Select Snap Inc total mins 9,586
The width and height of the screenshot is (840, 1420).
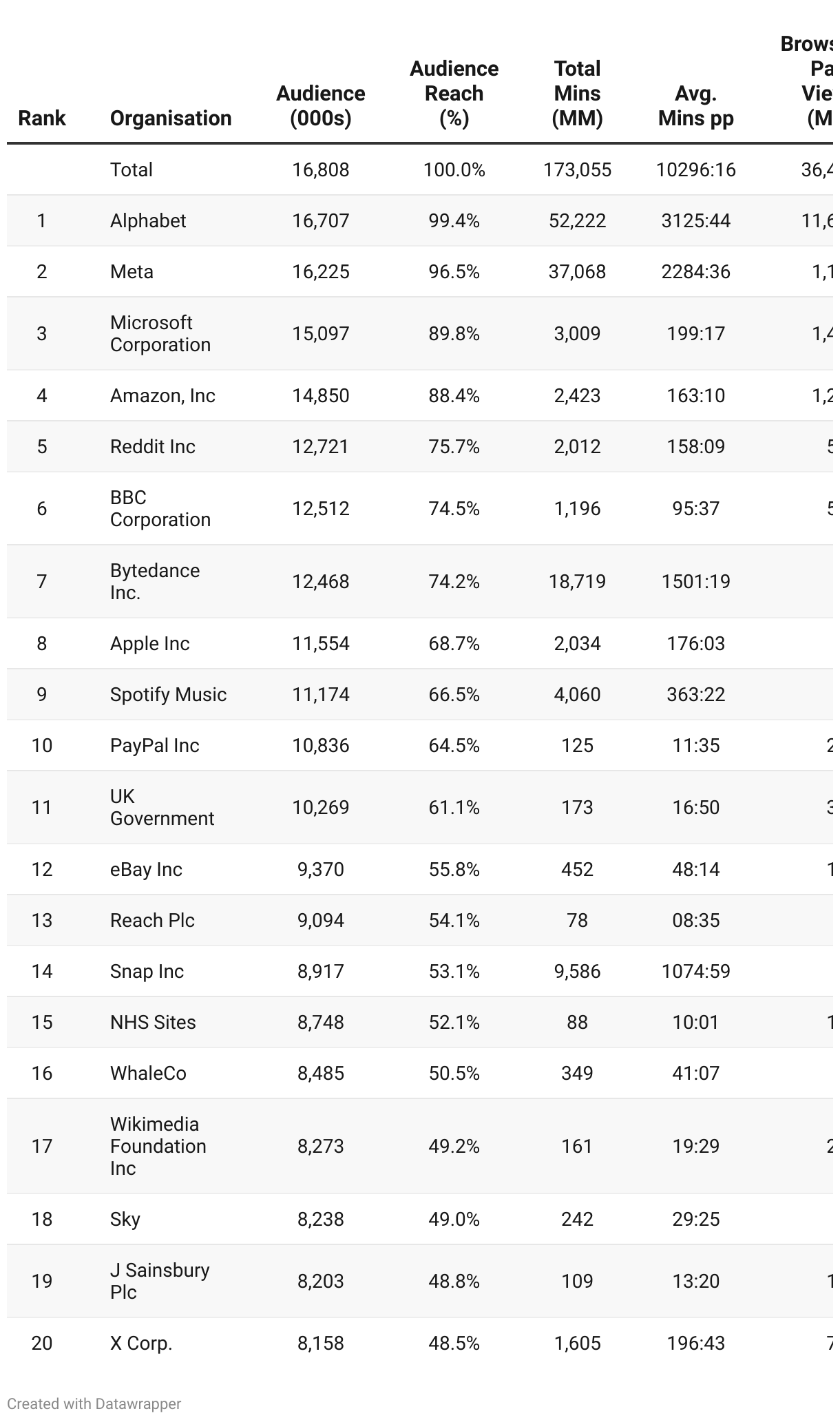577,971
